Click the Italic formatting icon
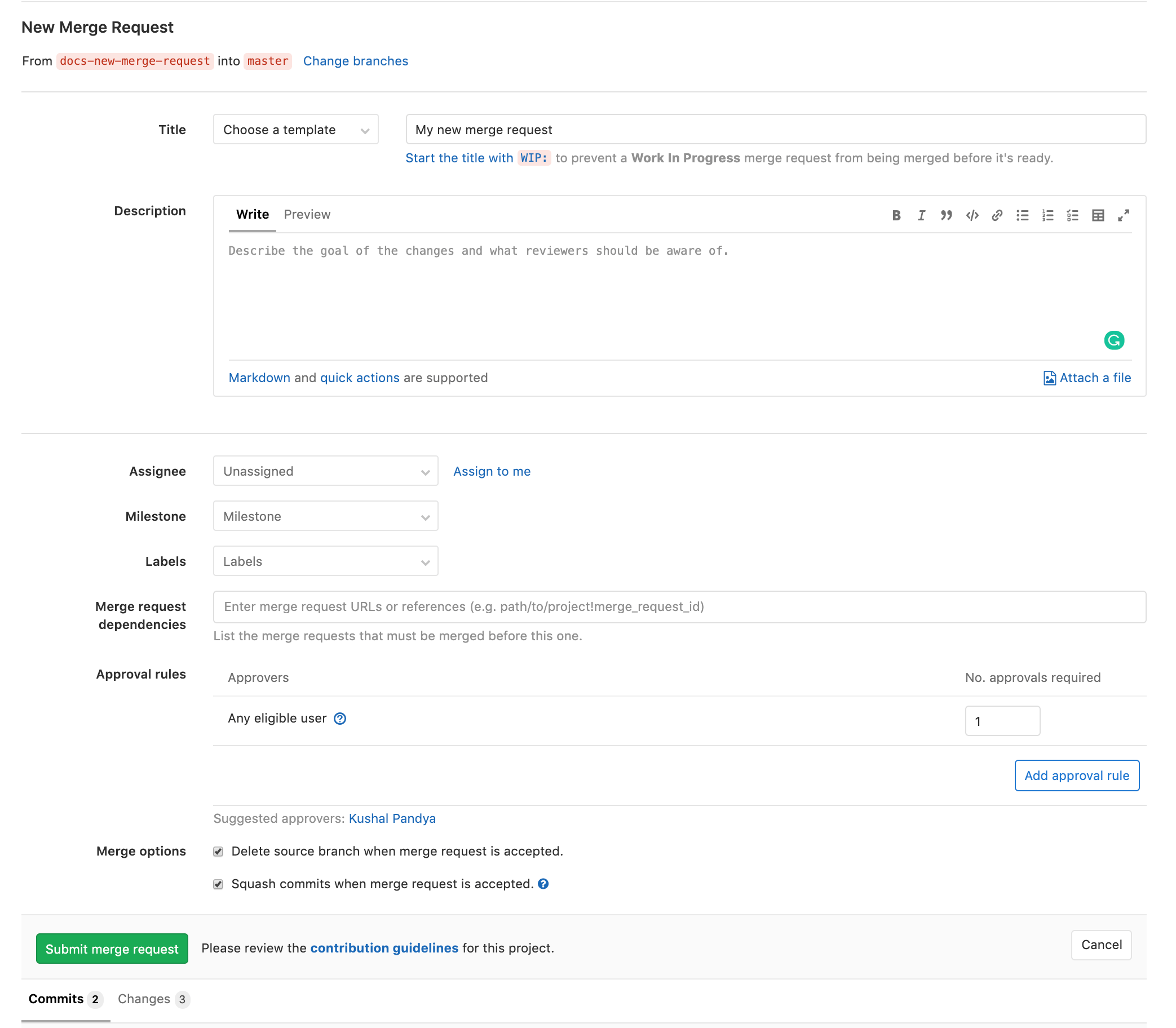1176x1028 pixels. tap(920, 214)
